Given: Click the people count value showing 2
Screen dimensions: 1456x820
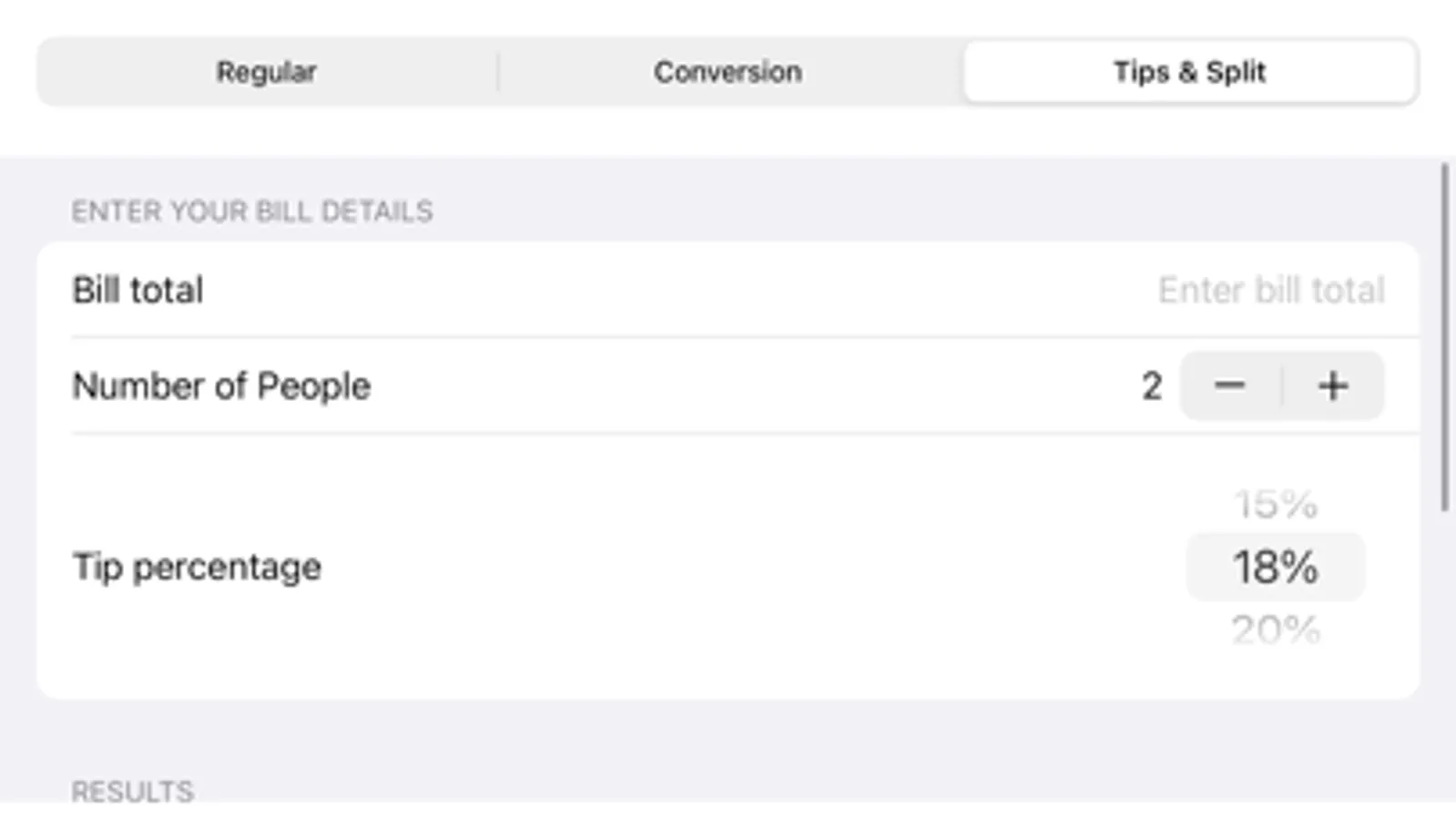Looking at the screenshot, I should pos(1151,384).
